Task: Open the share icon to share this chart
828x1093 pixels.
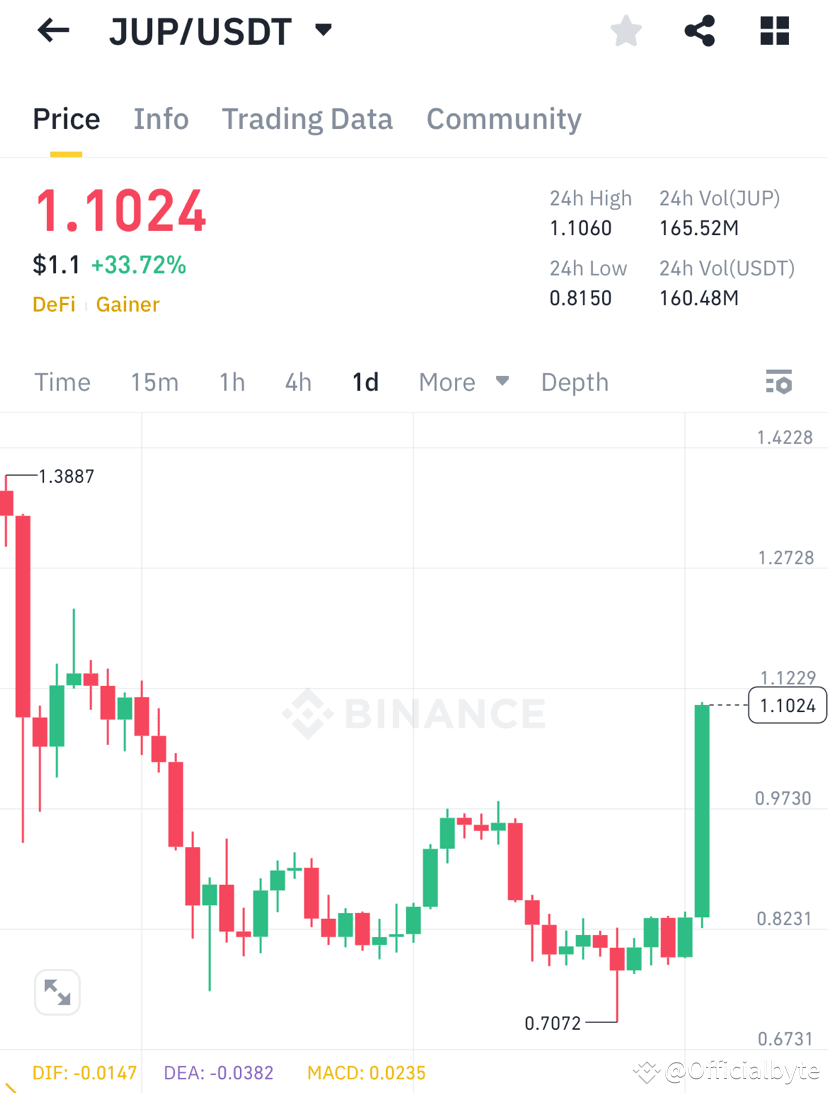Action: click(x=699, y=30)
